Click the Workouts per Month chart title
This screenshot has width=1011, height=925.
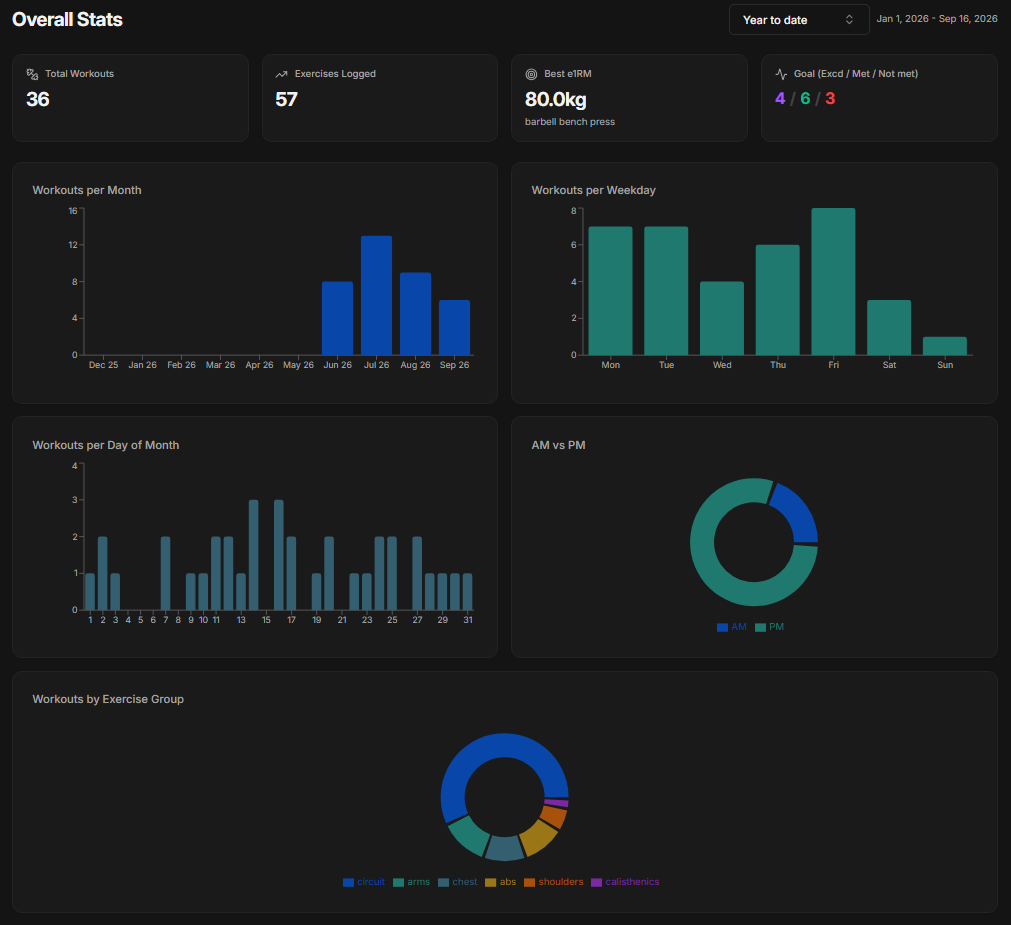click(87, 190)
